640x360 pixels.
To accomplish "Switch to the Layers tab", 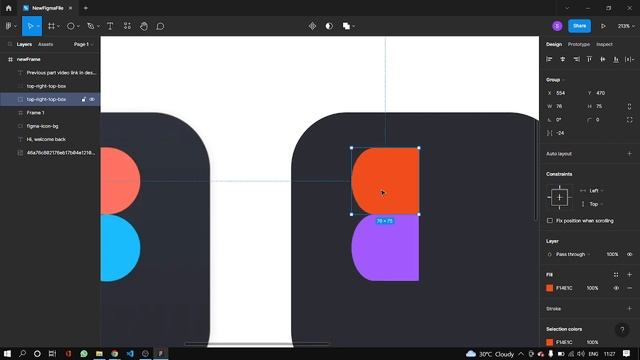I will [24, 44].
